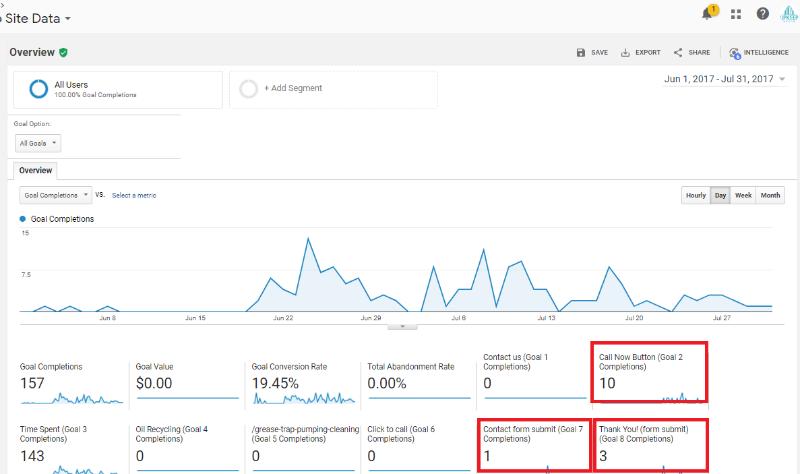Open the date range picker

coord(724,79)
